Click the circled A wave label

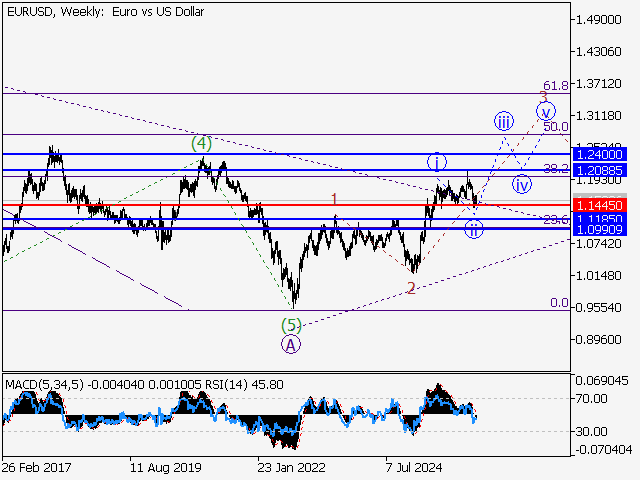point(290,344)
